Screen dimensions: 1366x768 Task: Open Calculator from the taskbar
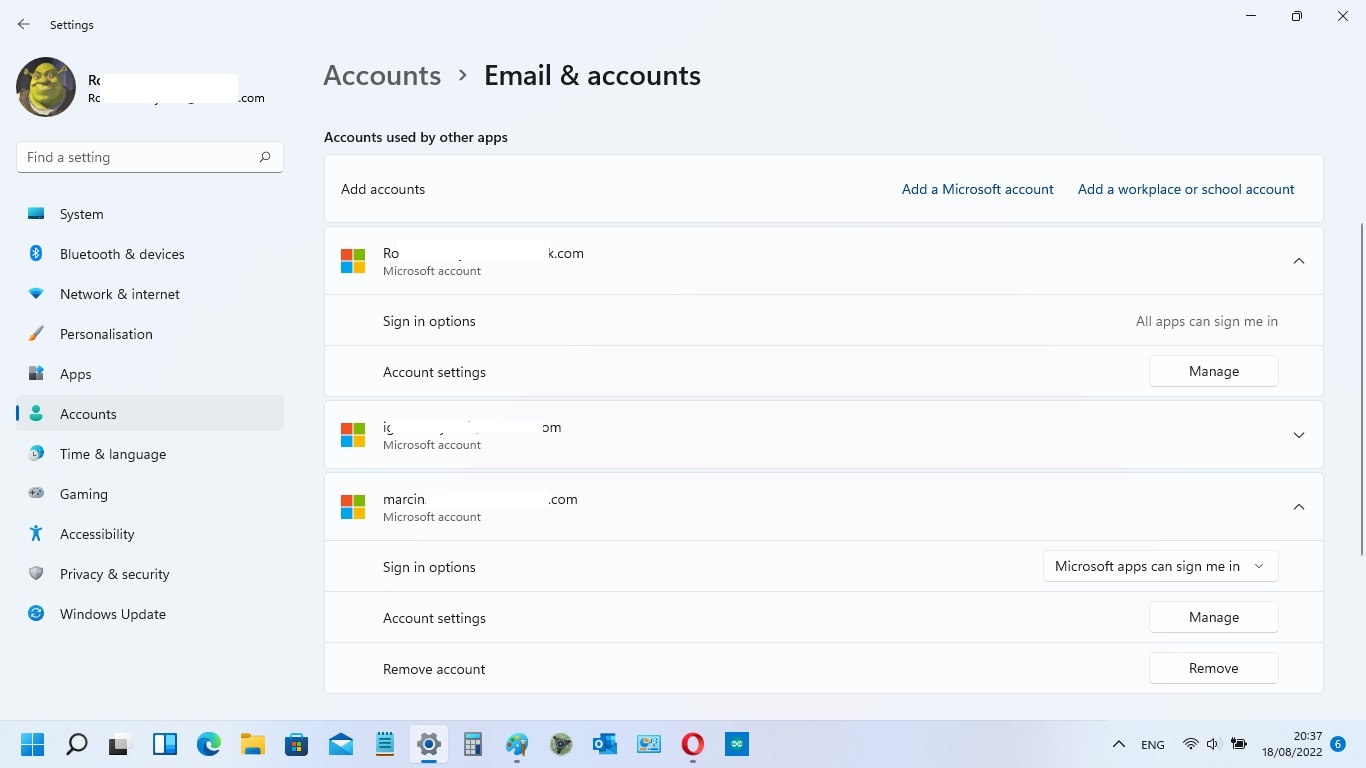point(473,744)
